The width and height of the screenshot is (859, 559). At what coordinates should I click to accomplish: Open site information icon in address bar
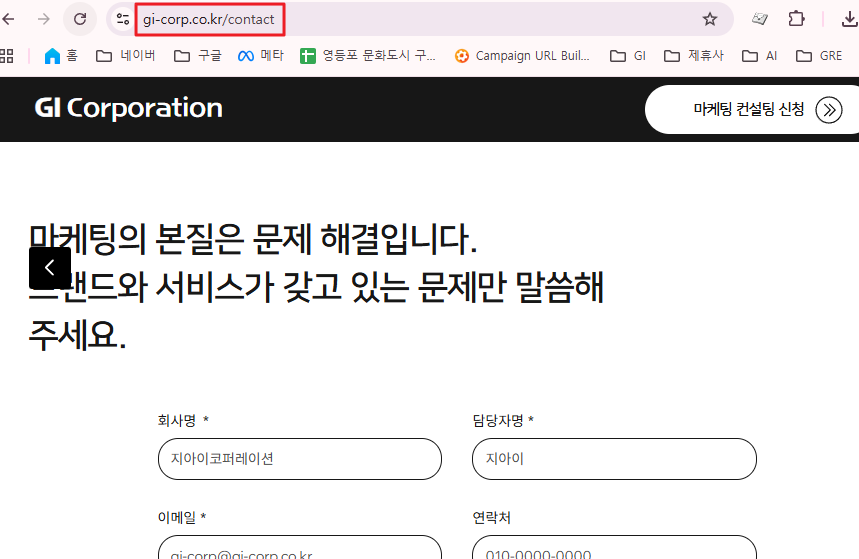(123, 19)
